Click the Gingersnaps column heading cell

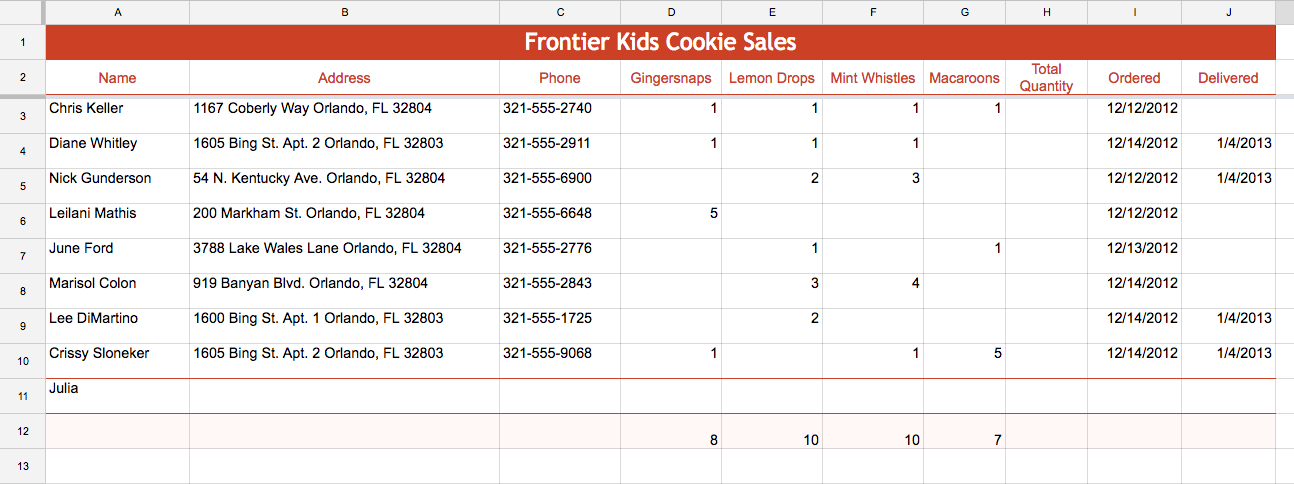coord(670,77)
